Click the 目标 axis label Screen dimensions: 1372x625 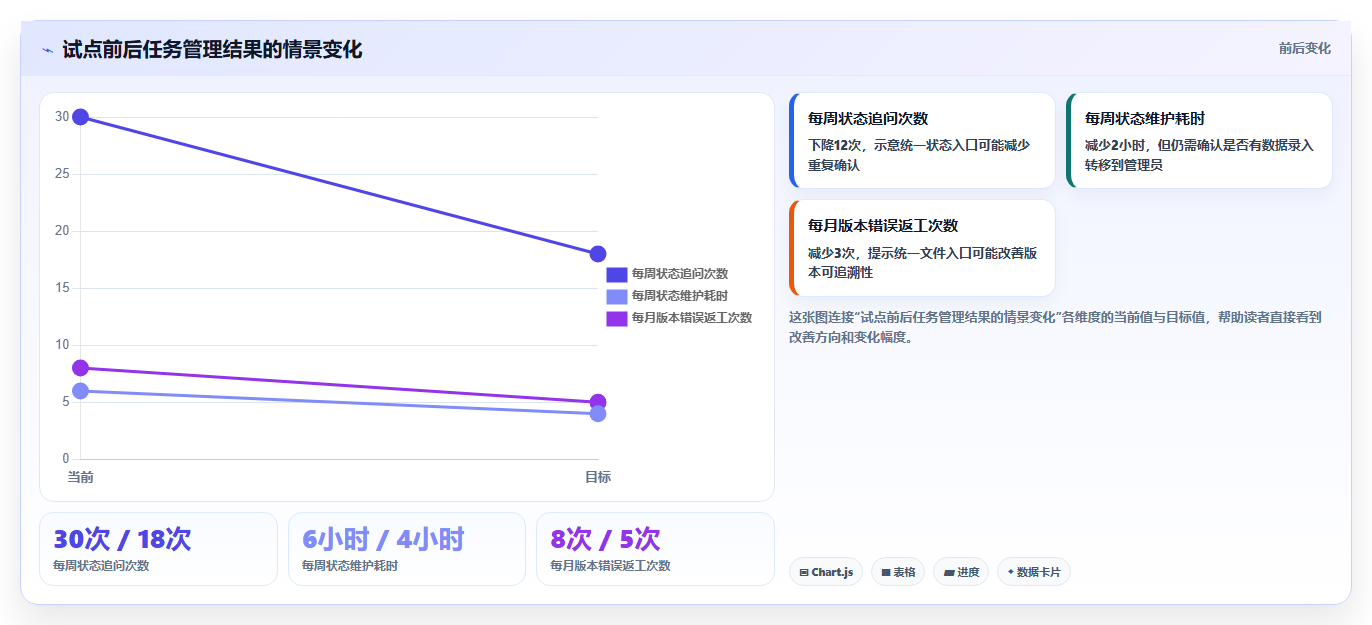tap(598, 477)
